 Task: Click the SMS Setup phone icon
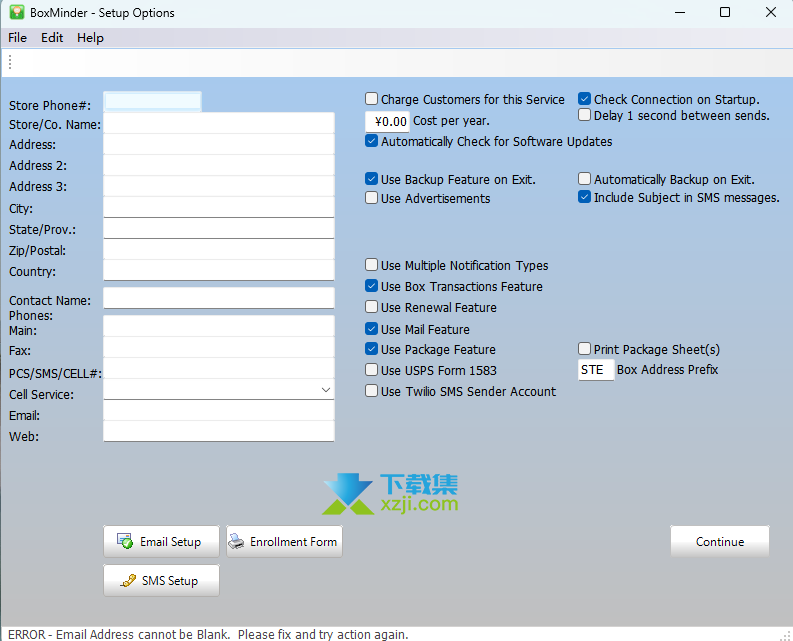coord(128,580)
